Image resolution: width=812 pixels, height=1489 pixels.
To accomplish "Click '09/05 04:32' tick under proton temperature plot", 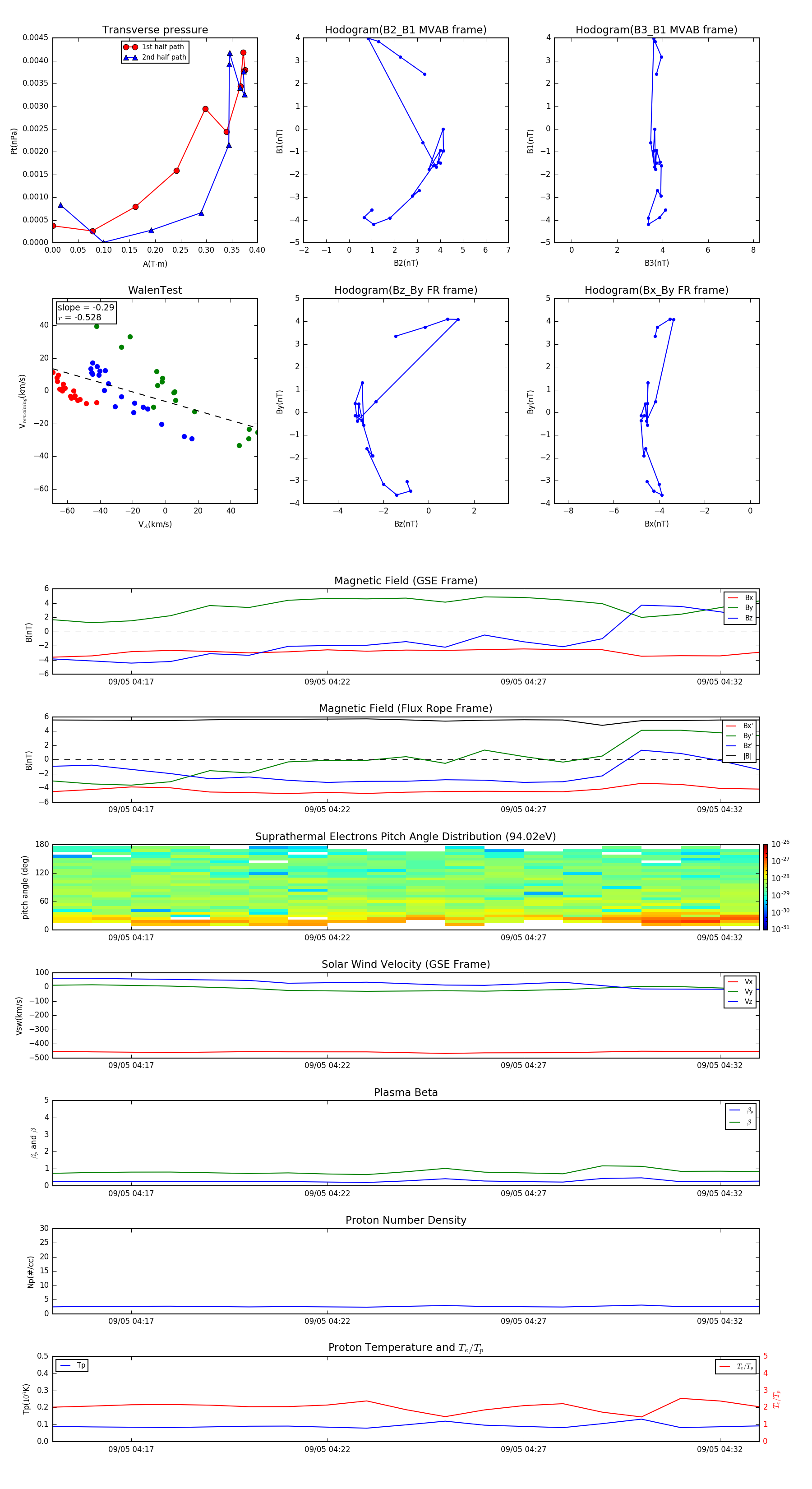I will click(x=720, y=1449).
